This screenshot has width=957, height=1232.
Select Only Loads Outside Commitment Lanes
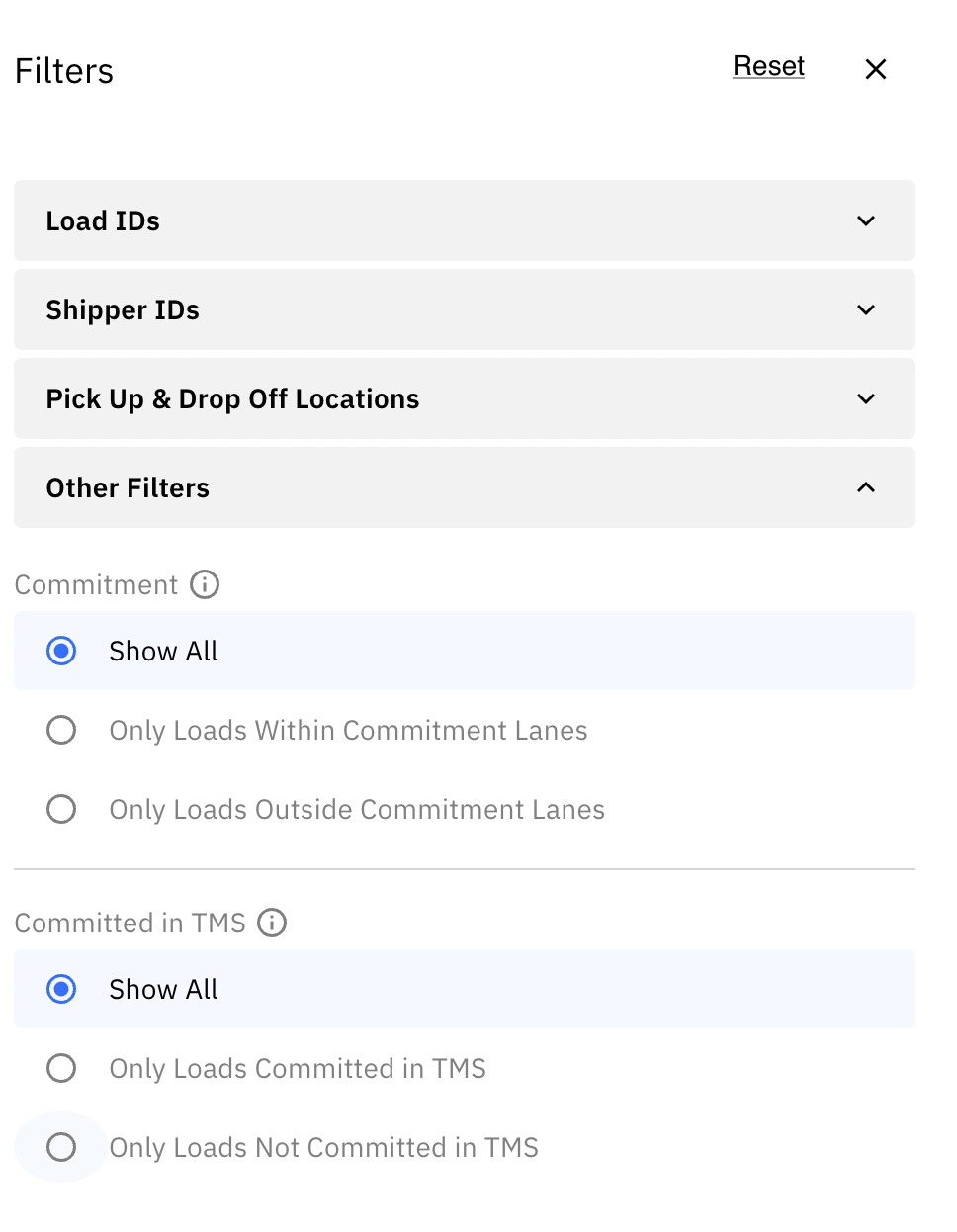pos(61,809)
